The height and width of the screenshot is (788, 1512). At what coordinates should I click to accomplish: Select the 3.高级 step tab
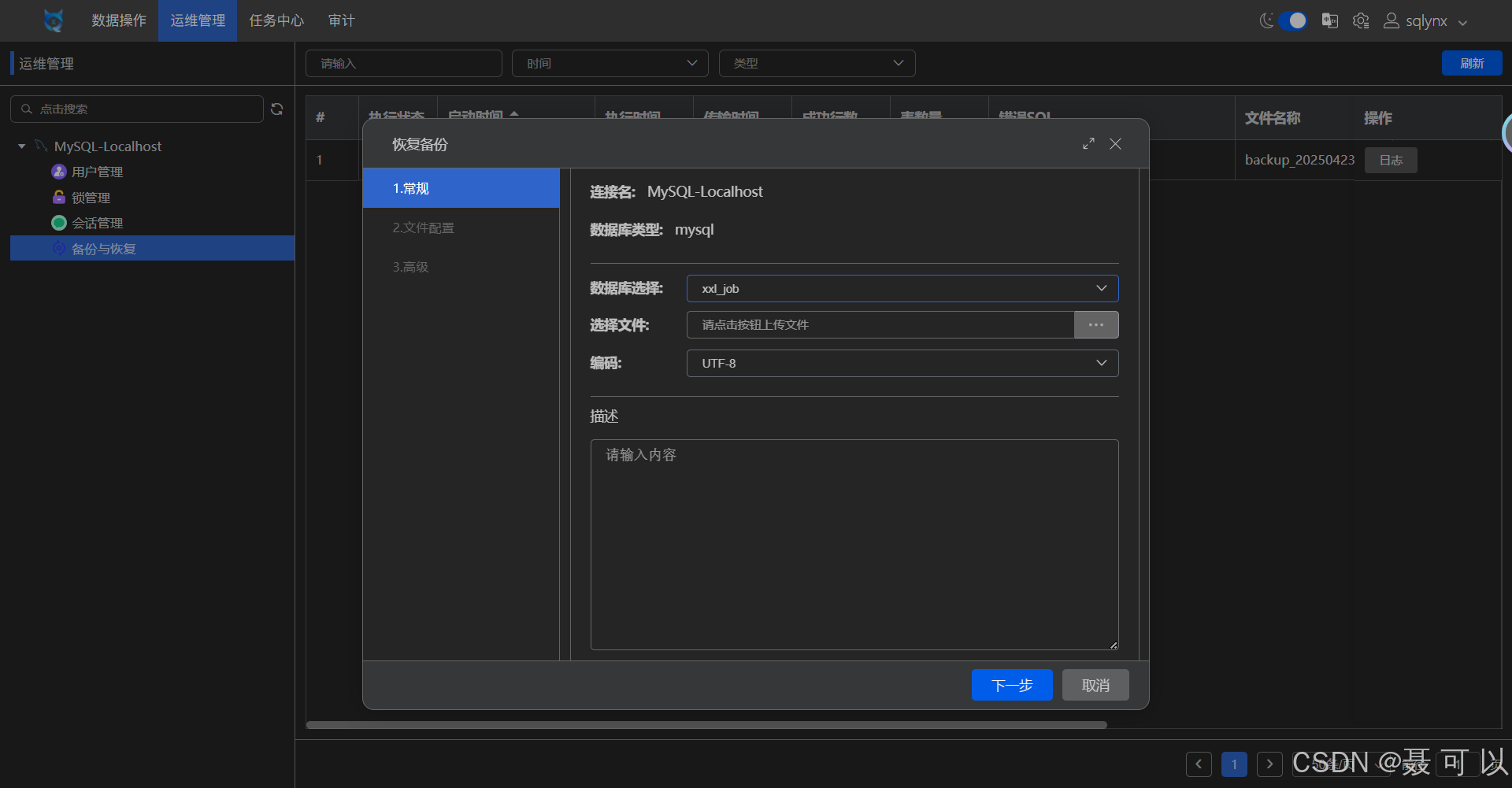click(x=461, y=267)
